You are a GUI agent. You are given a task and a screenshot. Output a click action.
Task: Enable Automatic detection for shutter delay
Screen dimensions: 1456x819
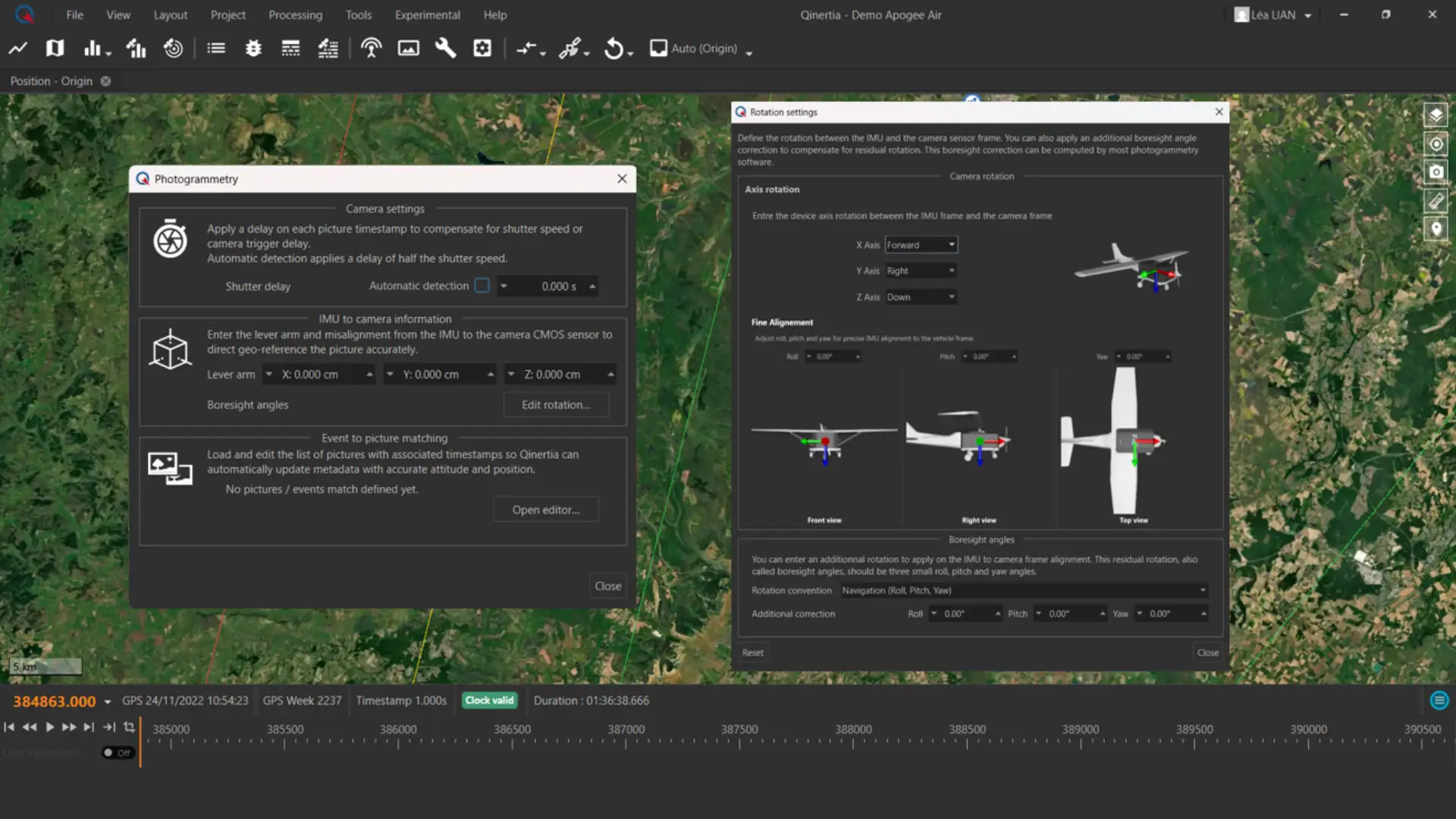[482, 286]
